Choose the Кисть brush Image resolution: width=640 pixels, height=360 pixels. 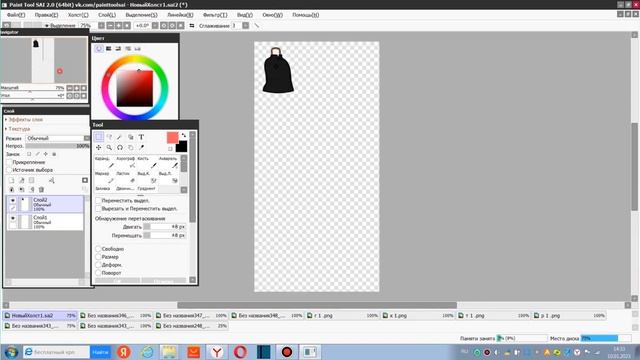(x=147, y=162)
